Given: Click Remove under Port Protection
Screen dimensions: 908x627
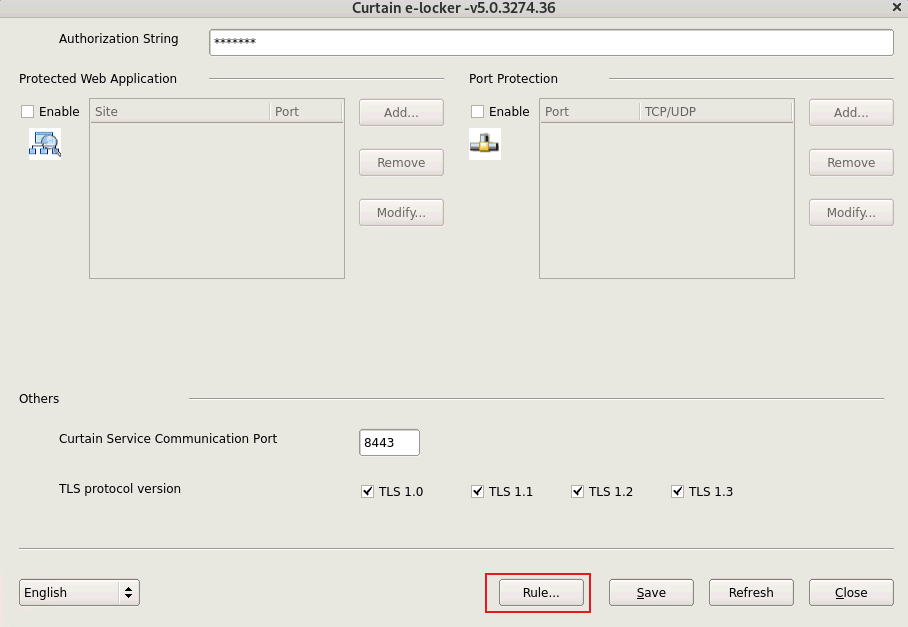Looking at the screenshot, I should tap(851, 163).
